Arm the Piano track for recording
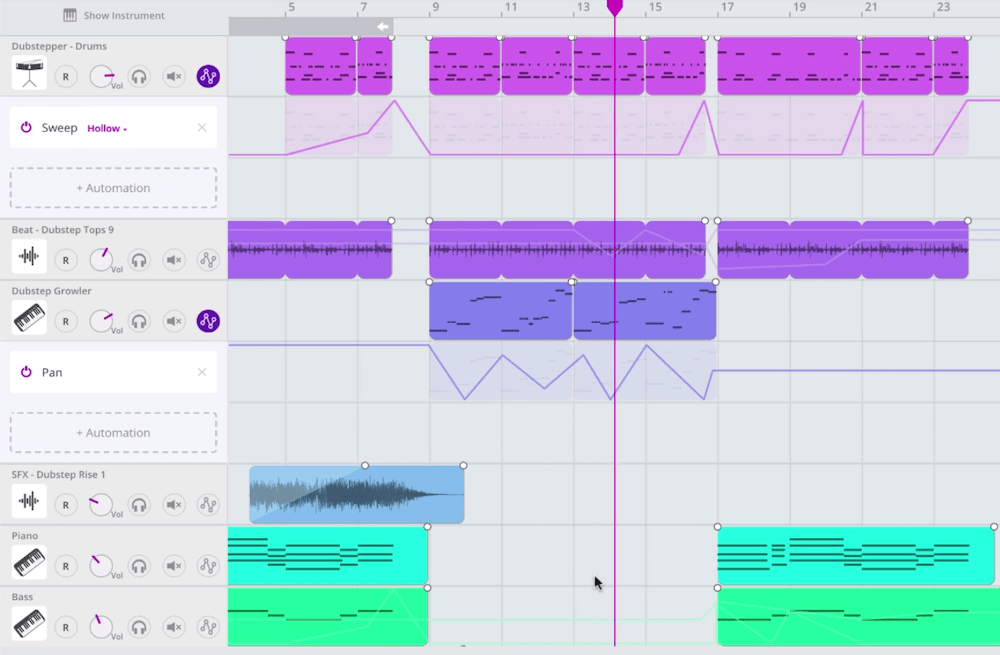The image size is (1000, 655). (66, 565)
